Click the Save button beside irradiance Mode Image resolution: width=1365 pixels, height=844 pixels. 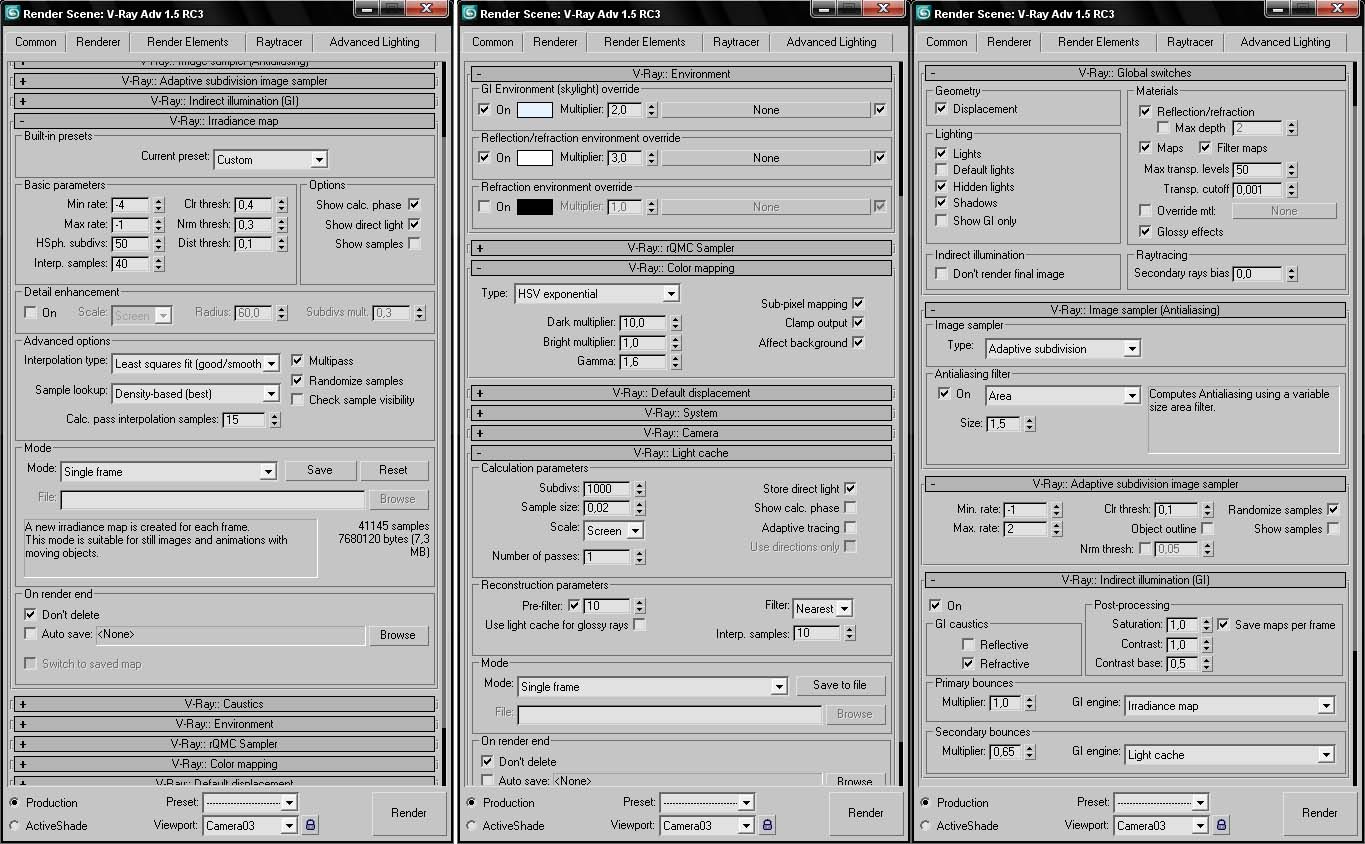click(x=320, y=470)
